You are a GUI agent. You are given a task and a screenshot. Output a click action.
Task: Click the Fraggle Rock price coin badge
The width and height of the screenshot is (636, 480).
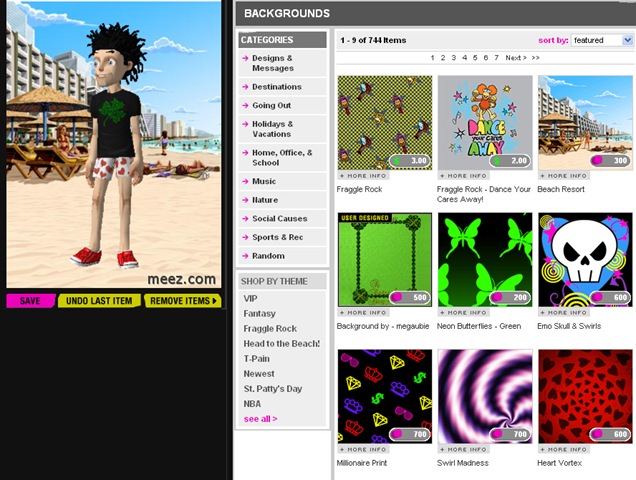410,160
